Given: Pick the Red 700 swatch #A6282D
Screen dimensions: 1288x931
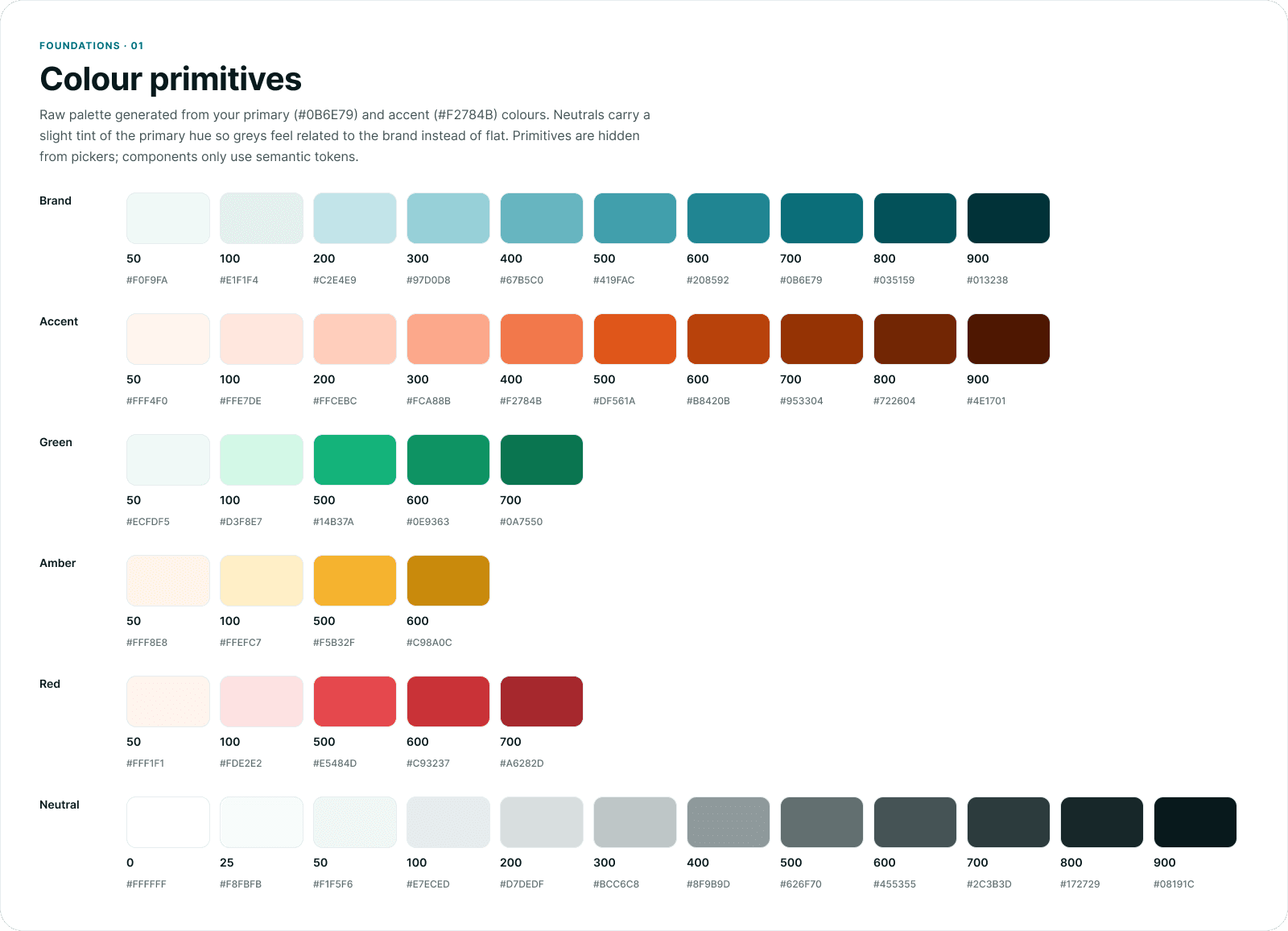Looking at the screenshot, I should coord(542,701).
